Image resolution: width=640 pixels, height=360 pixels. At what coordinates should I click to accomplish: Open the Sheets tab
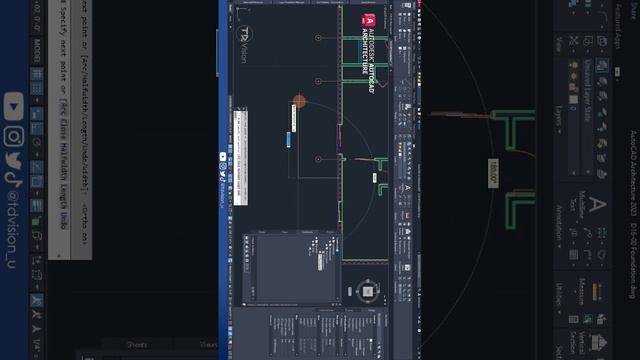(x=137, y=344)
